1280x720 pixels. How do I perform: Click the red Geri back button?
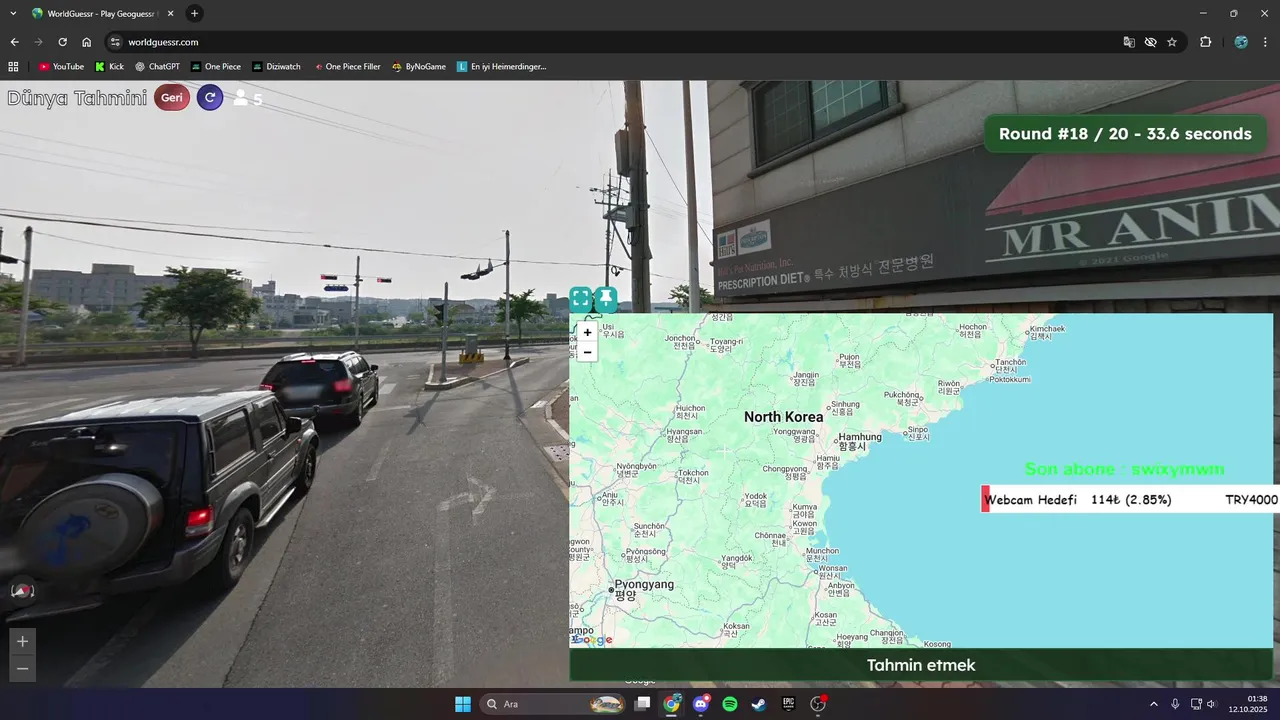(x=172, y=98)
